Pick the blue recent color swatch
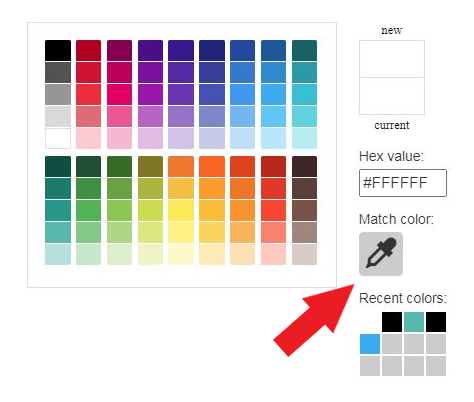 370,344
